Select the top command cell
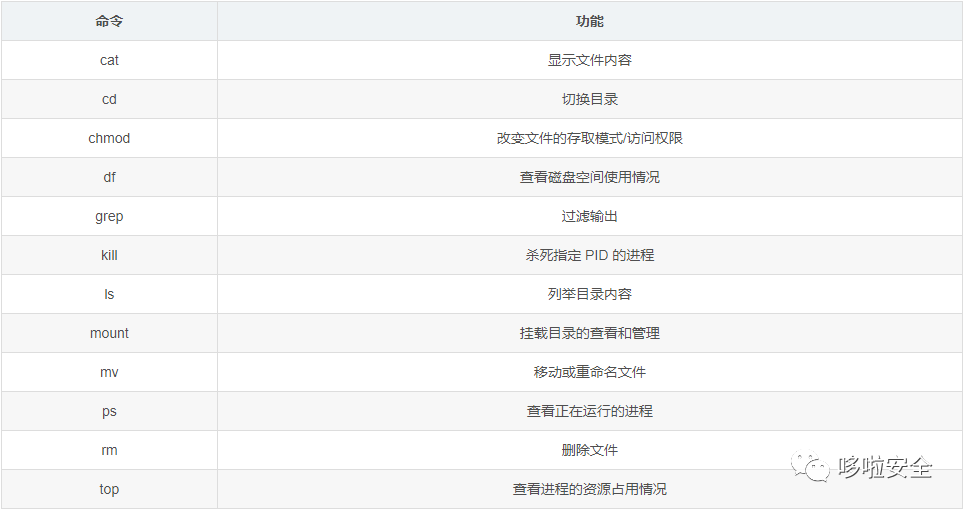964x510 pixels. (x=109, y=489)
